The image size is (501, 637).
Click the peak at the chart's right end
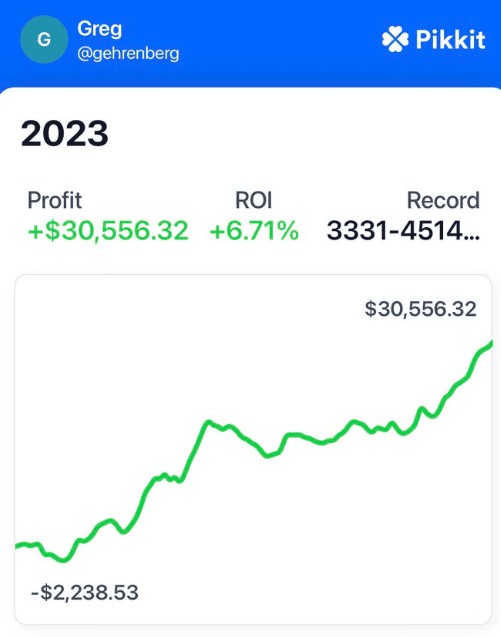[490, 344]
